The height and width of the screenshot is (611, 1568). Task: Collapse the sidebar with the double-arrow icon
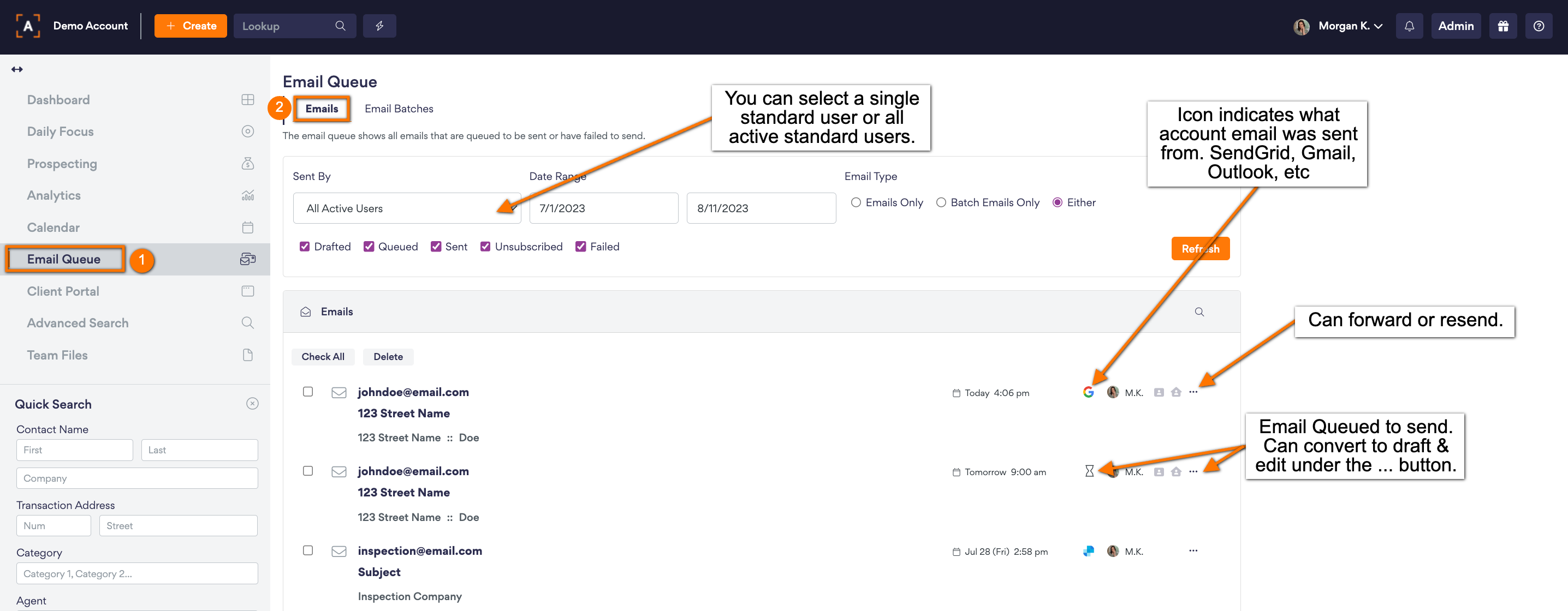click(x=17, y=69)
